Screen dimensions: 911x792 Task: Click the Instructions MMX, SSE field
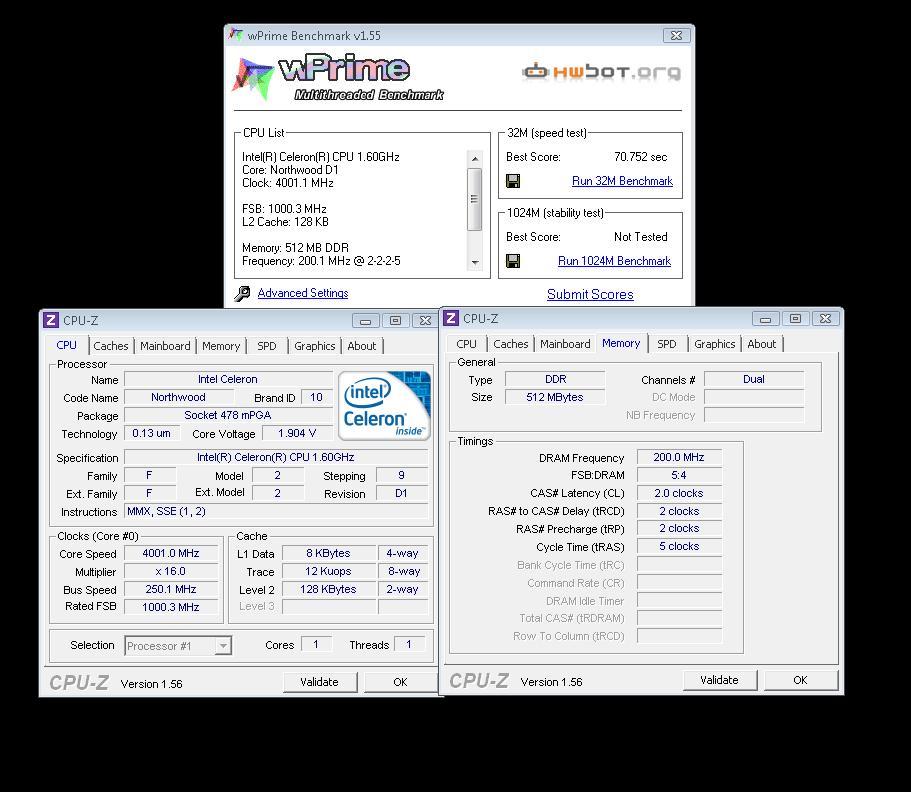276,512
